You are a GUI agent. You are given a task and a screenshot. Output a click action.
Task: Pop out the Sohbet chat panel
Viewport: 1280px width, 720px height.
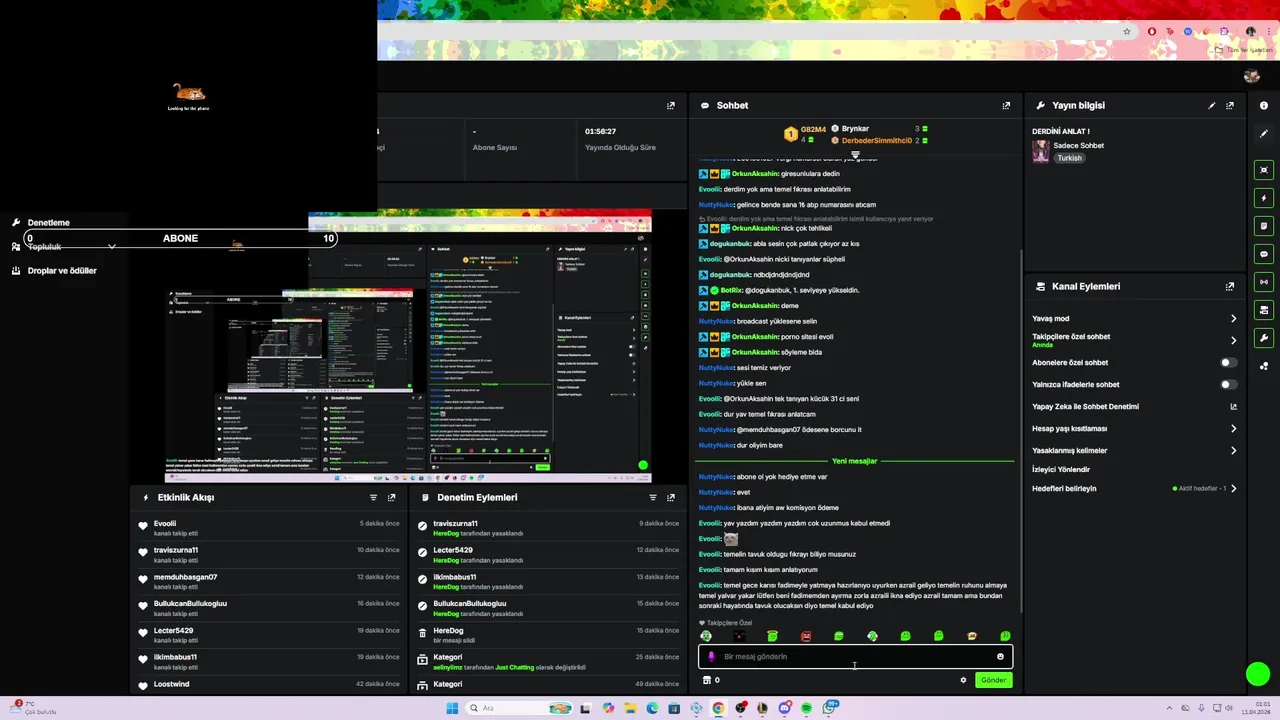pos(1006,105)
